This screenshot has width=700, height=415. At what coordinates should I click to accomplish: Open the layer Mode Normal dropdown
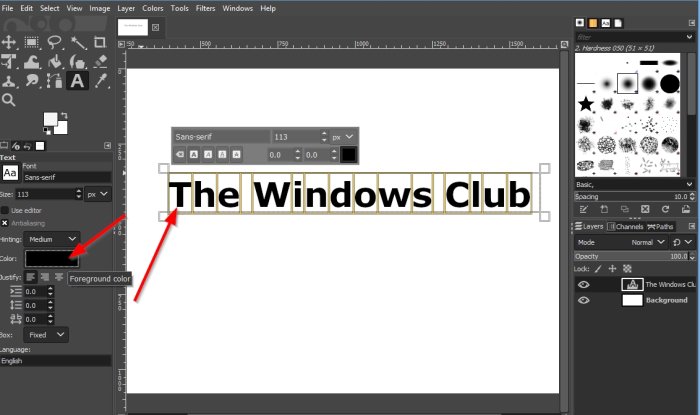621,242
